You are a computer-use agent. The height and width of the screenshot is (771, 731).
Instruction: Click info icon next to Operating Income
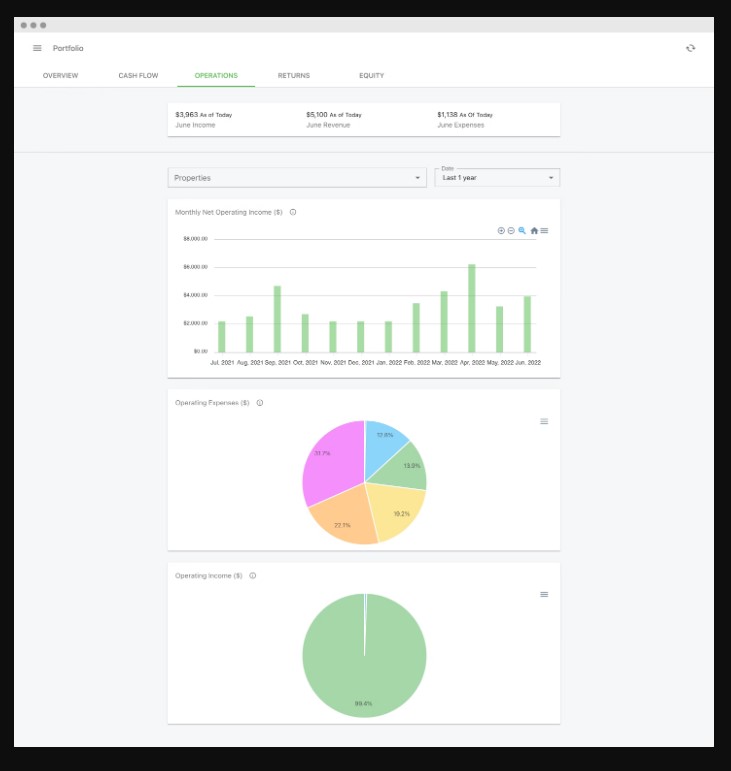[253, 576]
